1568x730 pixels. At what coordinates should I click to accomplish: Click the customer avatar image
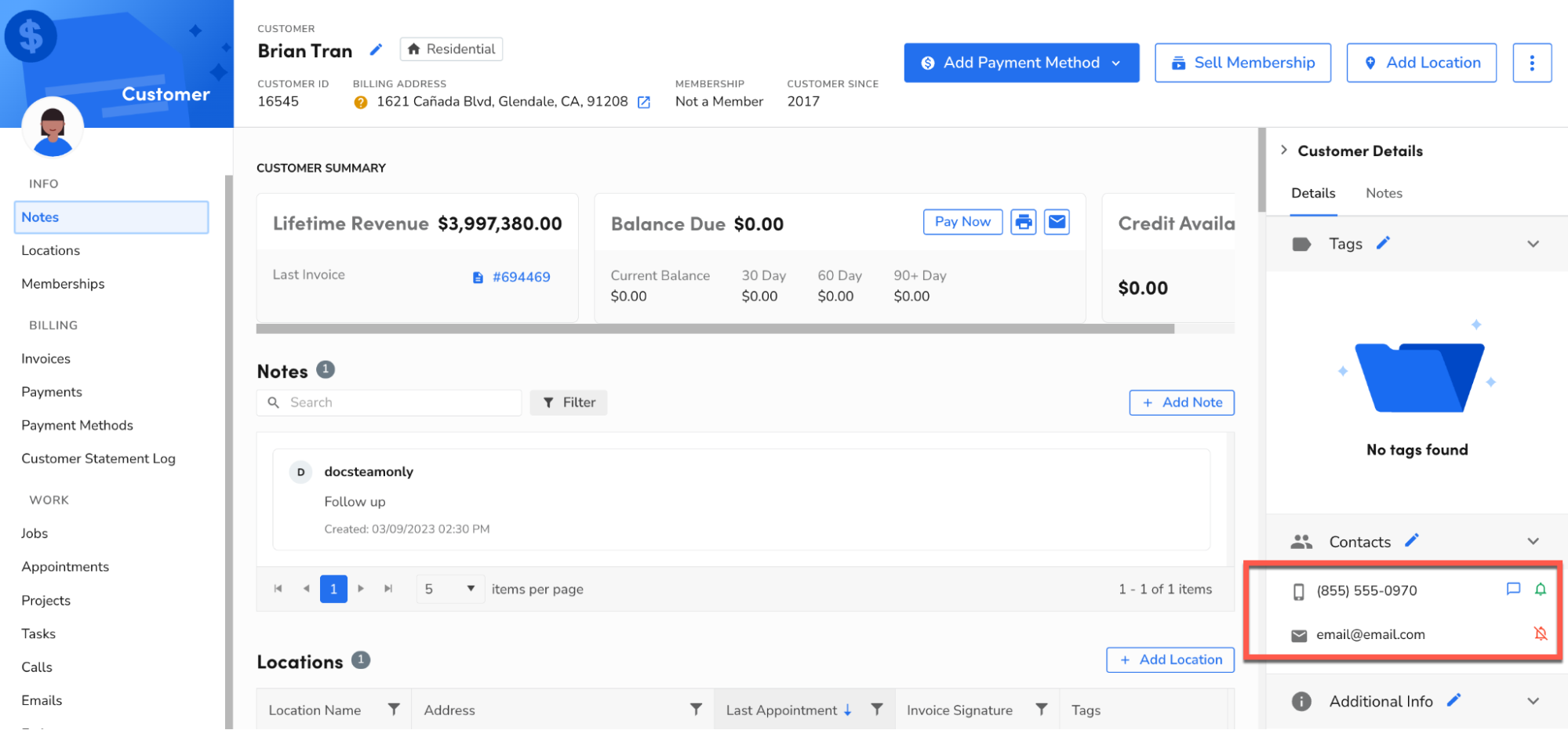point(53,127)
